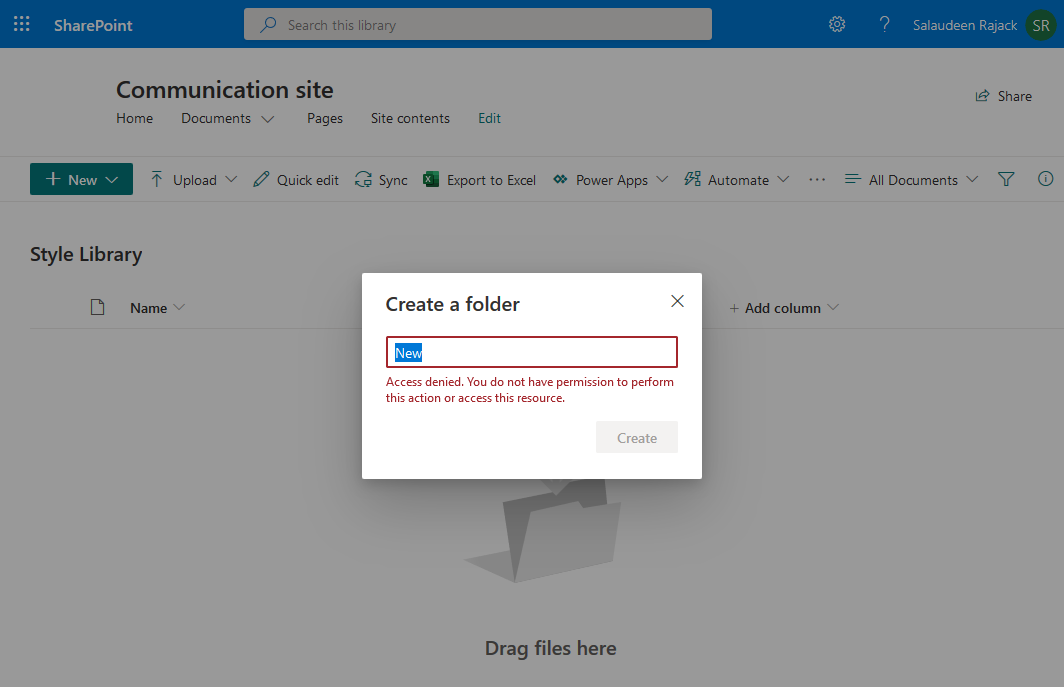Click the Upload arrow icon
This screenshot has width=1064, height=687.
click(158, 179)
